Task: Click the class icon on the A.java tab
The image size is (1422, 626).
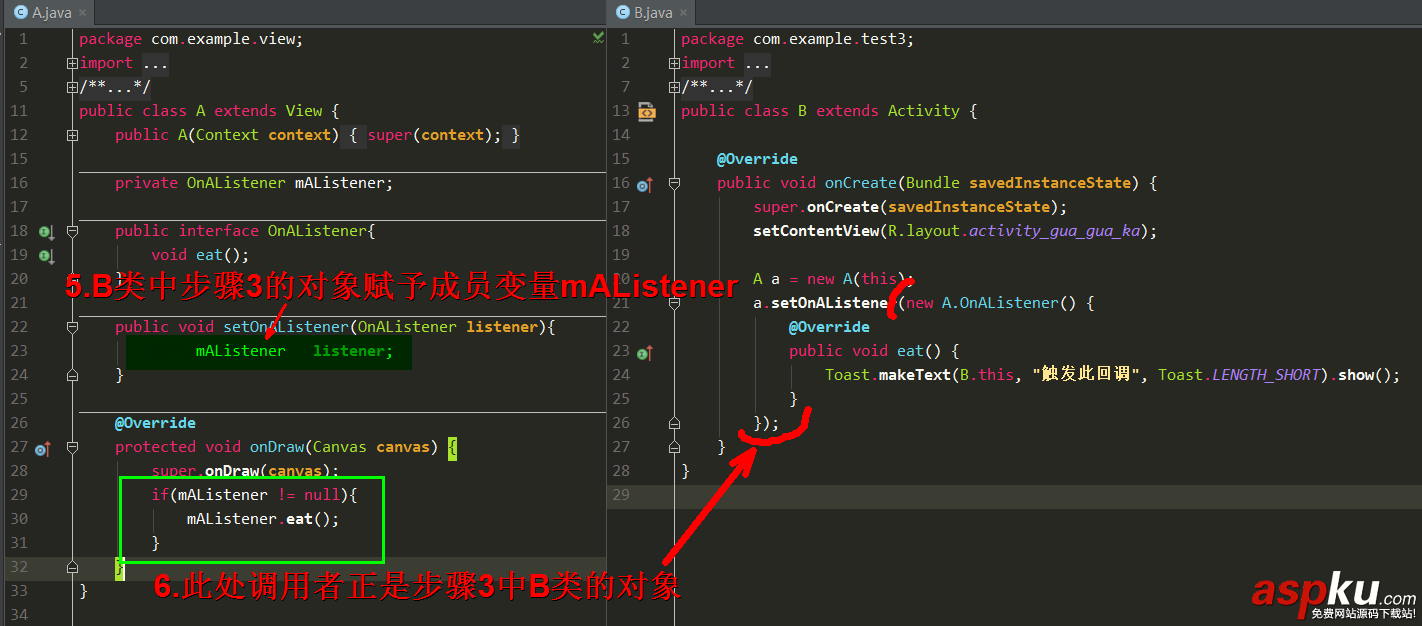Action: [x=20, y=13]
